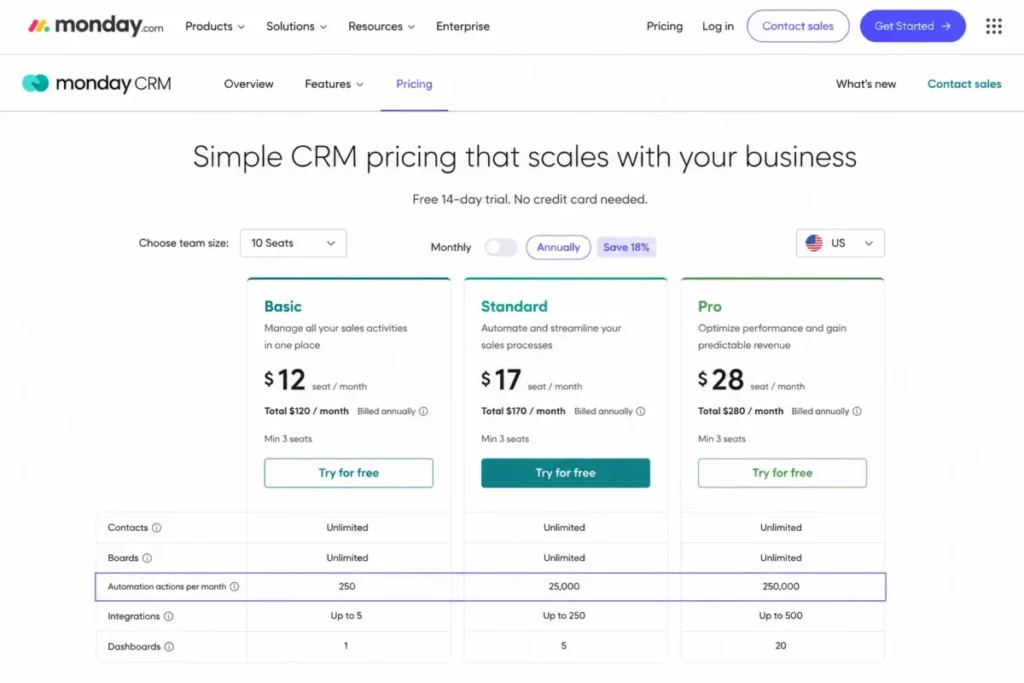Open the What's new link
1024x683 pixels.
pyautogui.click(x=866, y=84)
